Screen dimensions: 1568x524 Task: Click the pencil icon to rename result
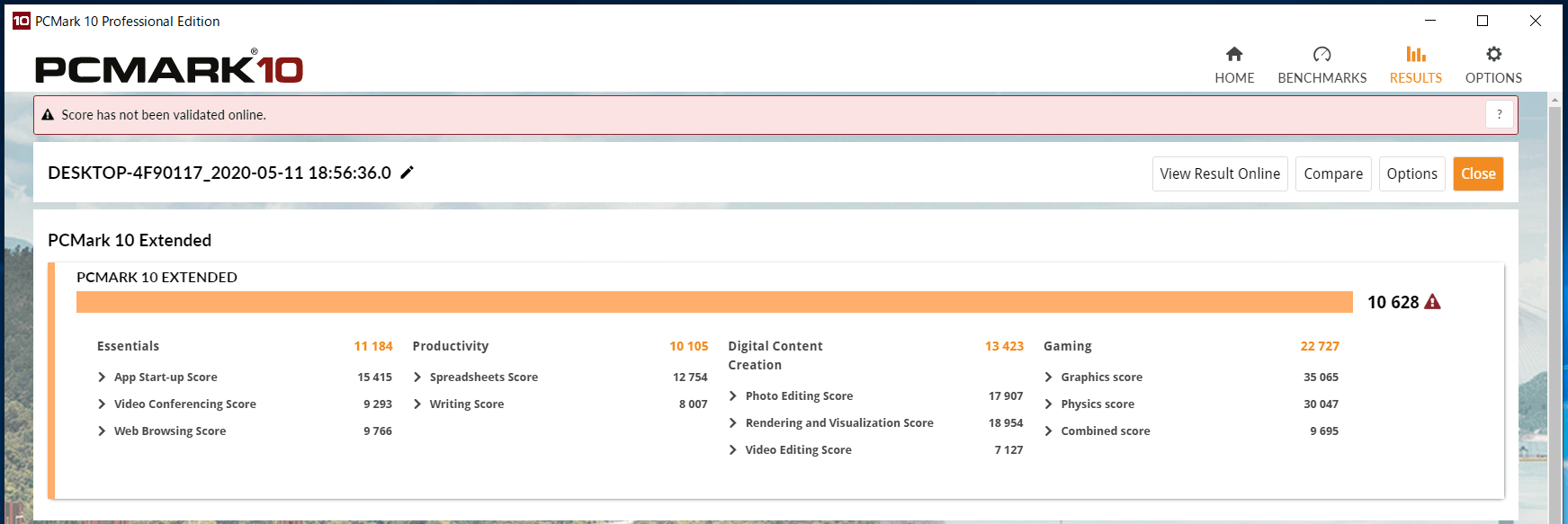pos(407,173)
